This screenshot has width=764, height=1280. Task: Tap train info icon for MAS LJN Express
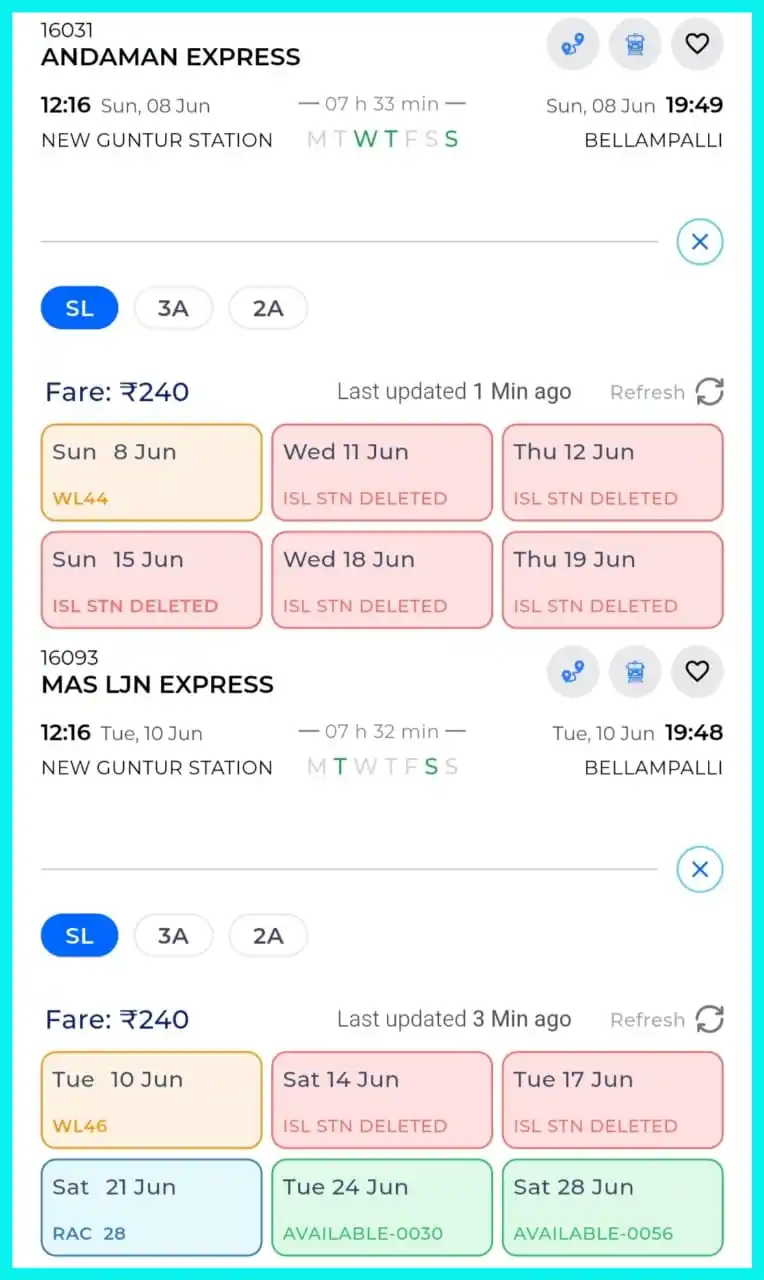[635, 671]
